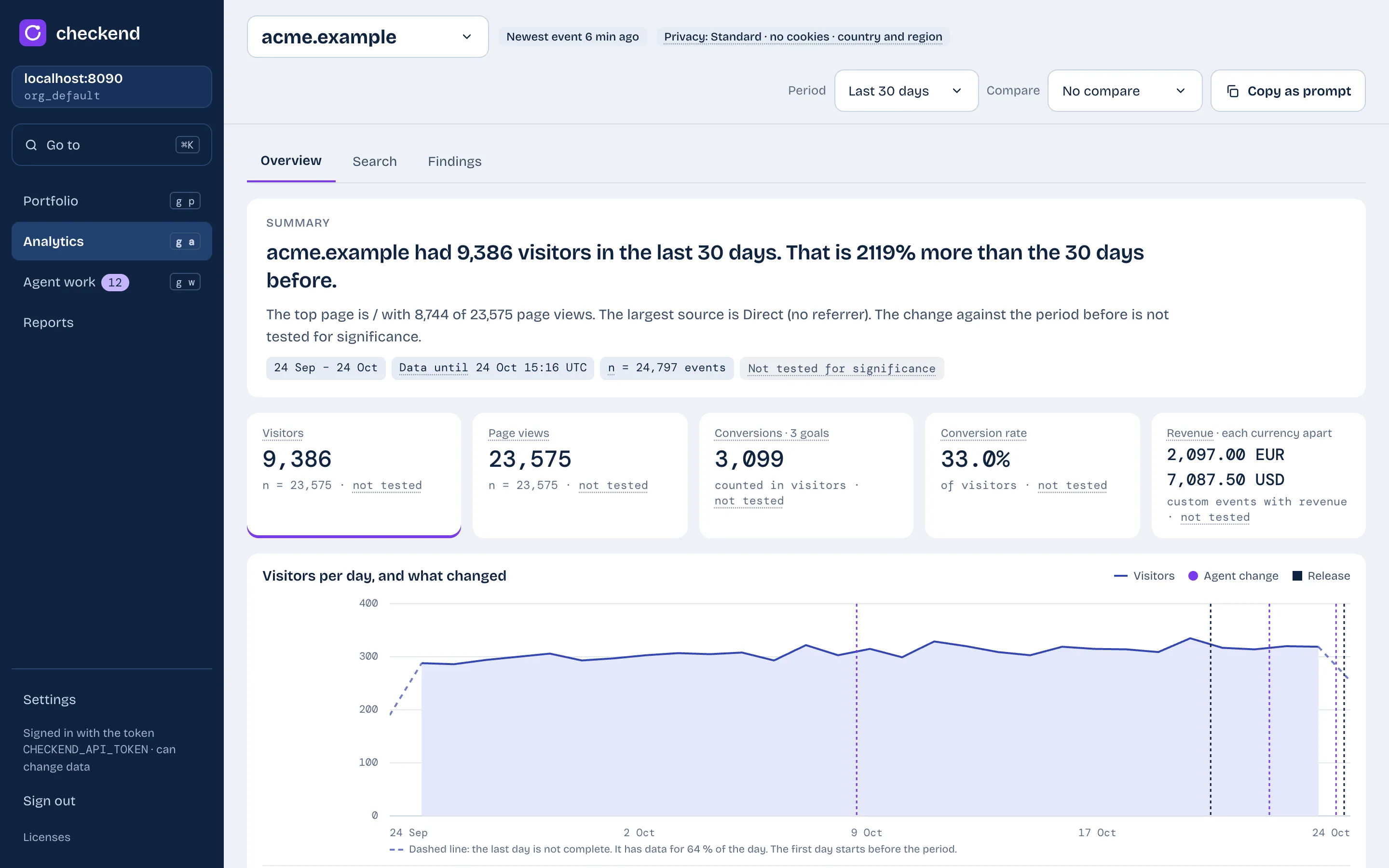Select the Overview tab
This screenshot has width=1389, height=868.
click(x=291, y=161)
